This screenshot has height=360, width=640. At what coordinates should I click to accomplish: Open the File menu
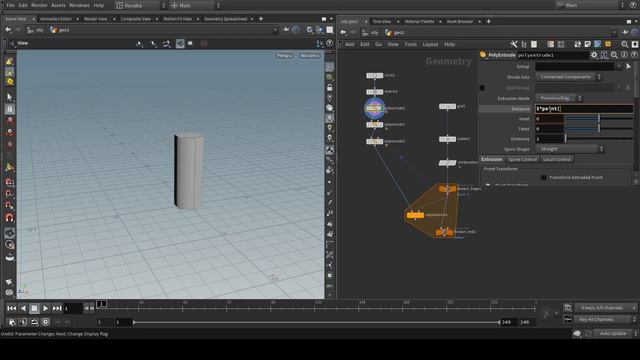coord(11,5)
